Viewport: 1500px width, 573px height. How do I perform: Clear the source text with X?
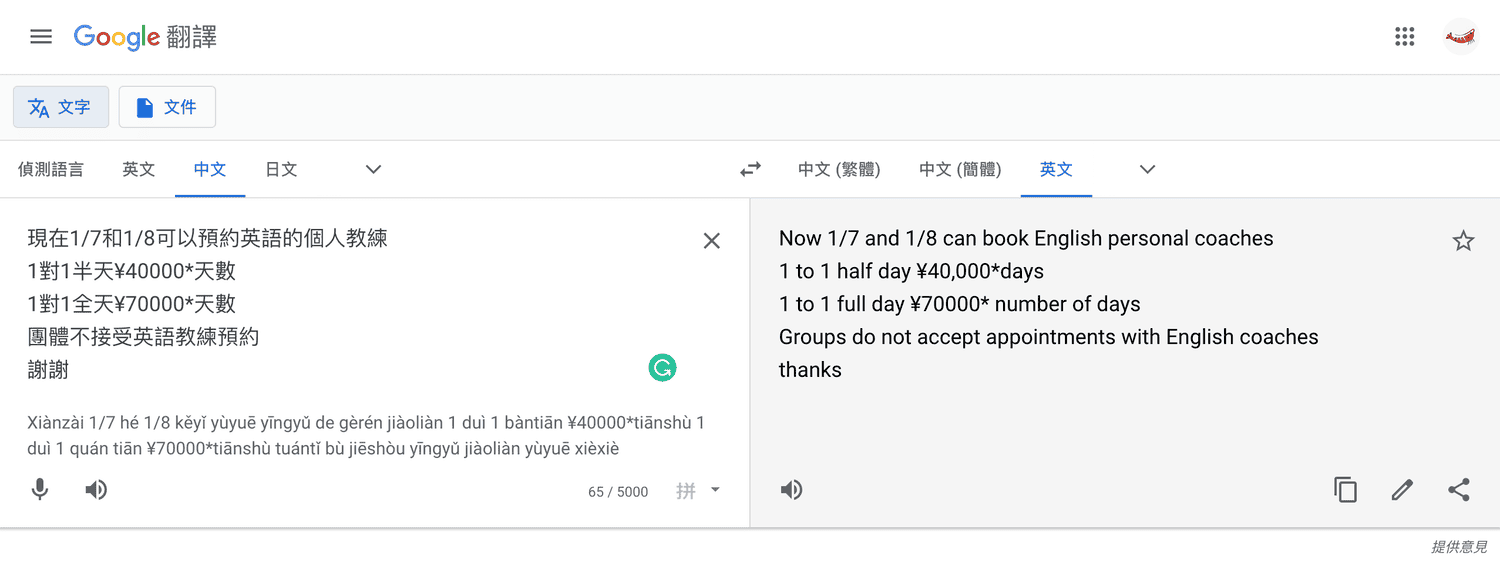click(x=712, y=240)
